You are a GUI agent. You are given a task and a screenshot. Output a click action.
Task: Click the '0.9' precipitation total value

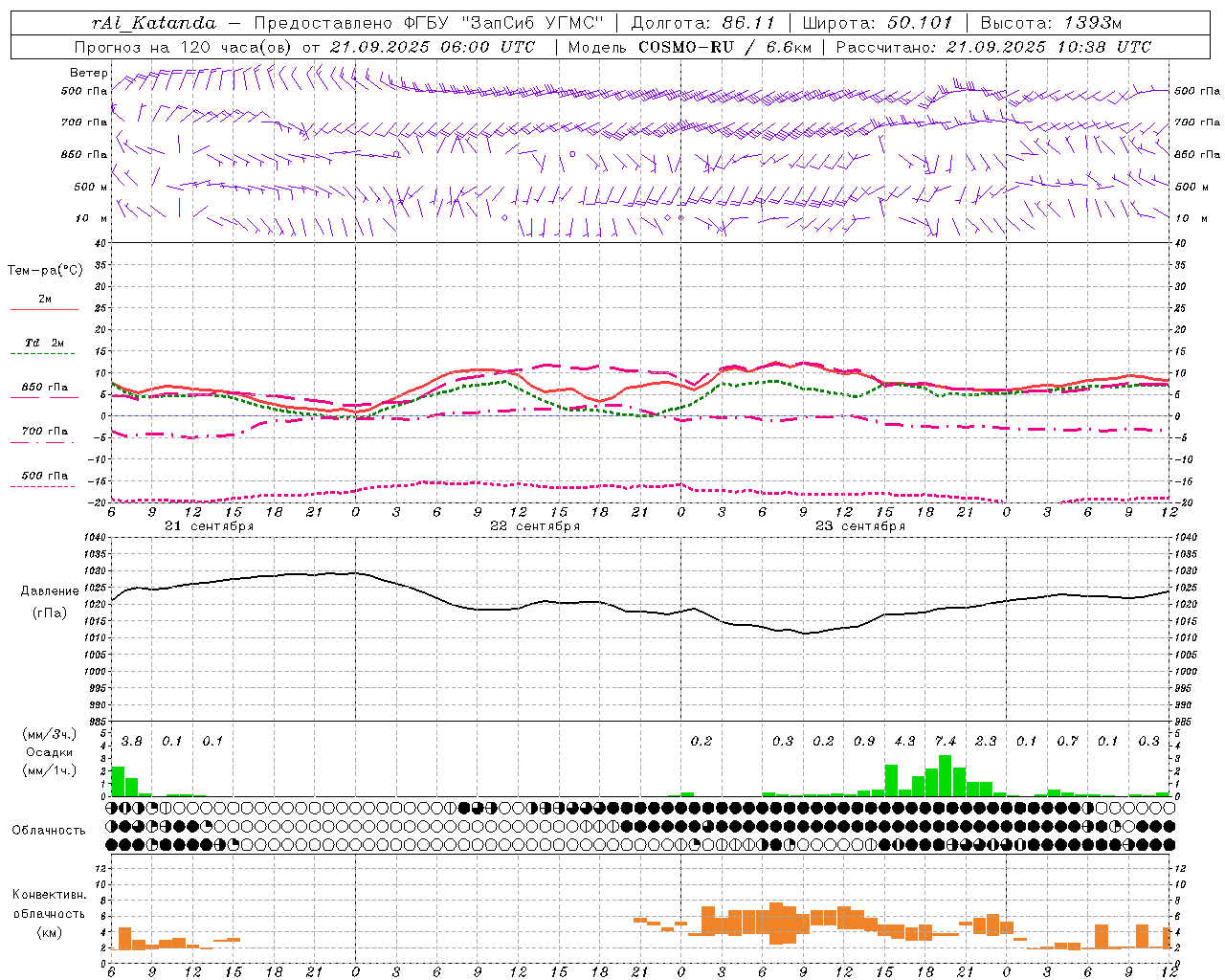coord(864,742)
